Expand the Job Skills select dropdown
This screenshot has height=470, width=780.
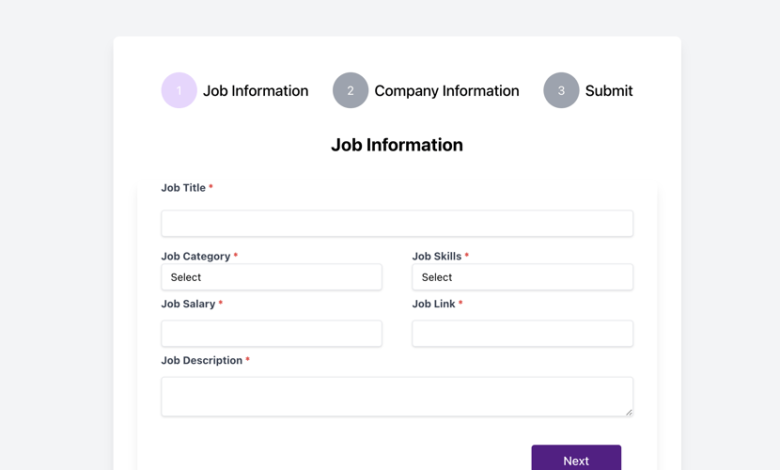click(x=522, y=277)
